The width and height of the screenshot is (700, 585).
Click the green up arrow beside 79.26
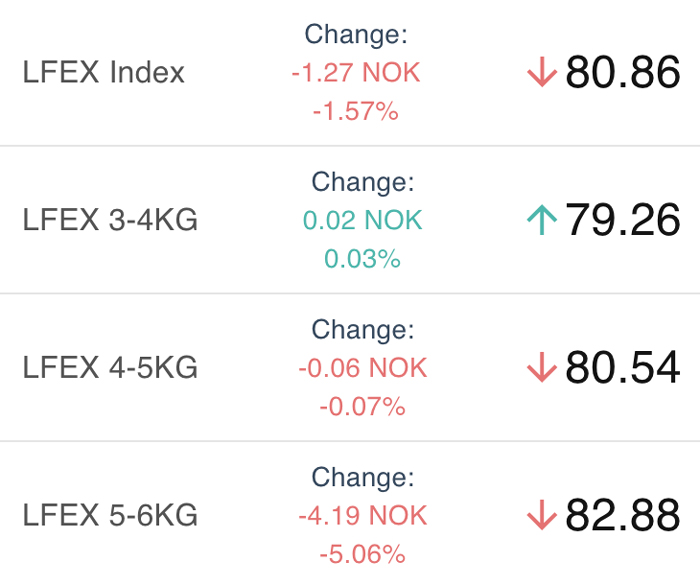pos(542,219)
